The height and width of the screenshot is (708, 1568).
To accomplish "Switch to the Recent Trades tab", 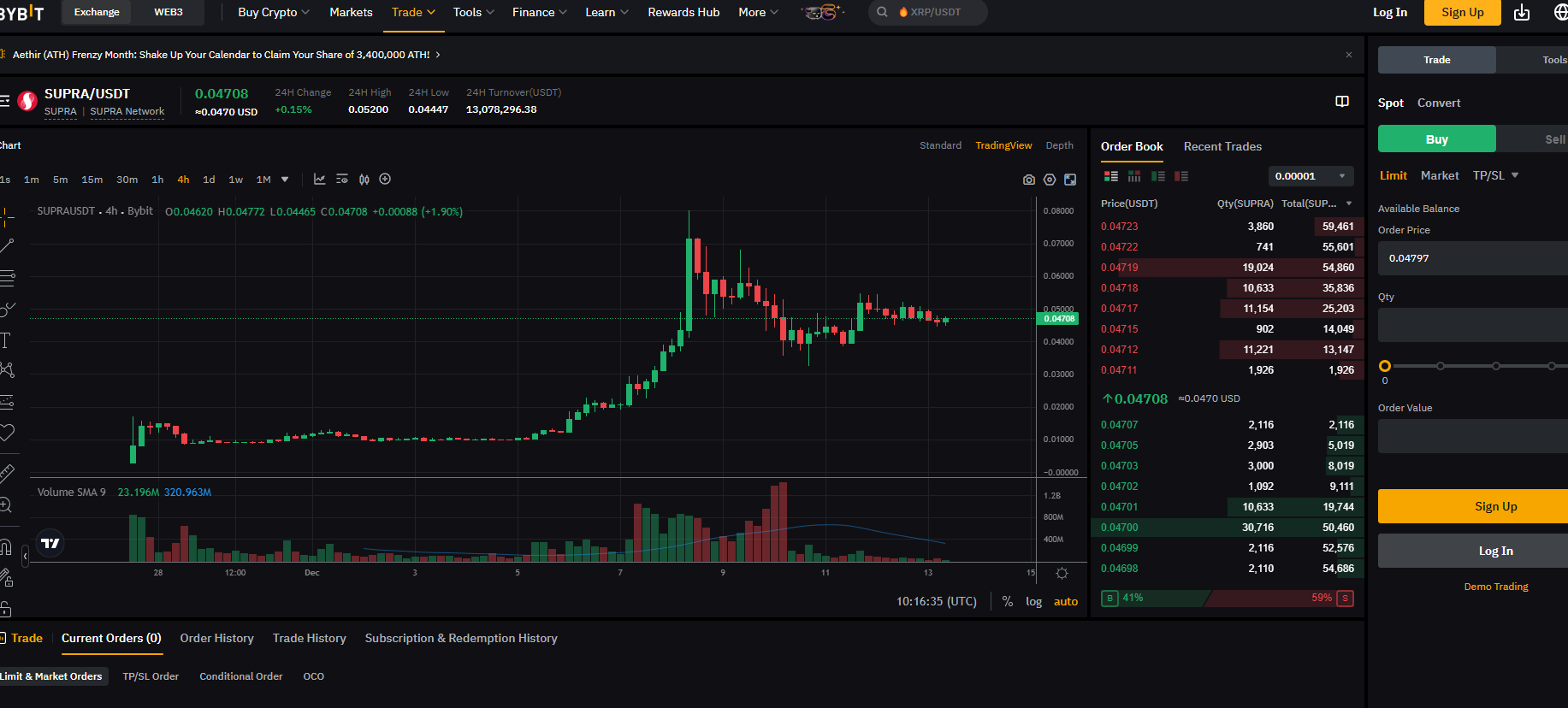I will tap(1222, 147).
